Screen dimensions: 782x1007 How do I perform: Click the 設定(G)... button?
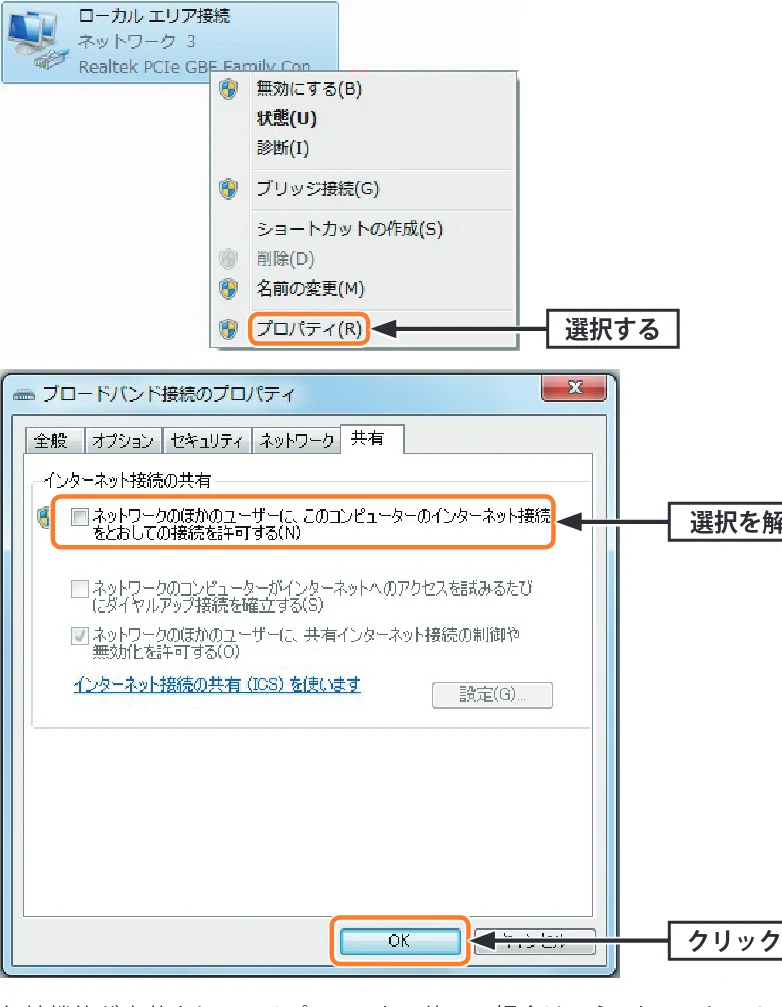click(x=492, y=695)
